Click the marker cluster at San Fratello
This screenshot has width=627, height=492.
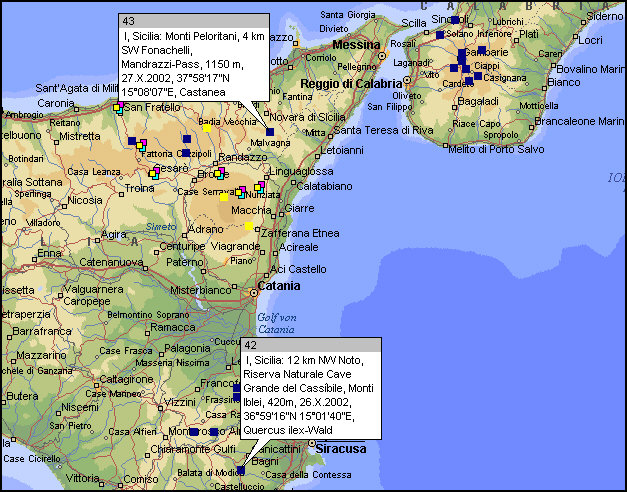pos(118,107)
